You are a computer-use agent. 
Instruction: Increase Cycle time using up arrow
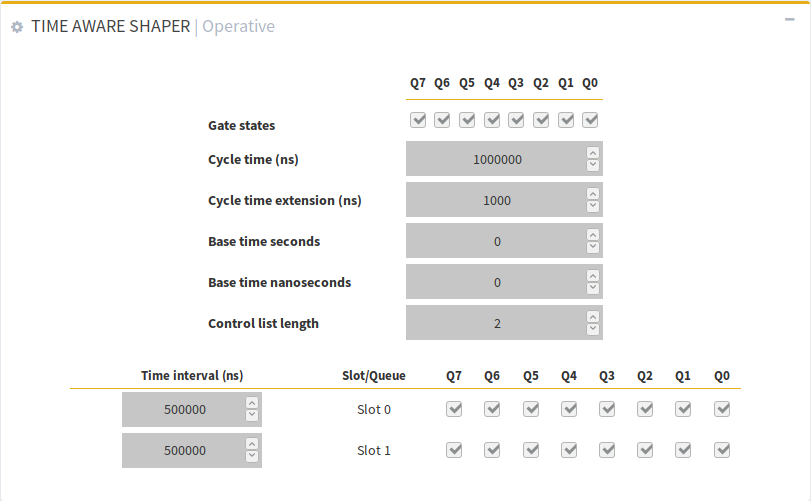tap(593, 153)
